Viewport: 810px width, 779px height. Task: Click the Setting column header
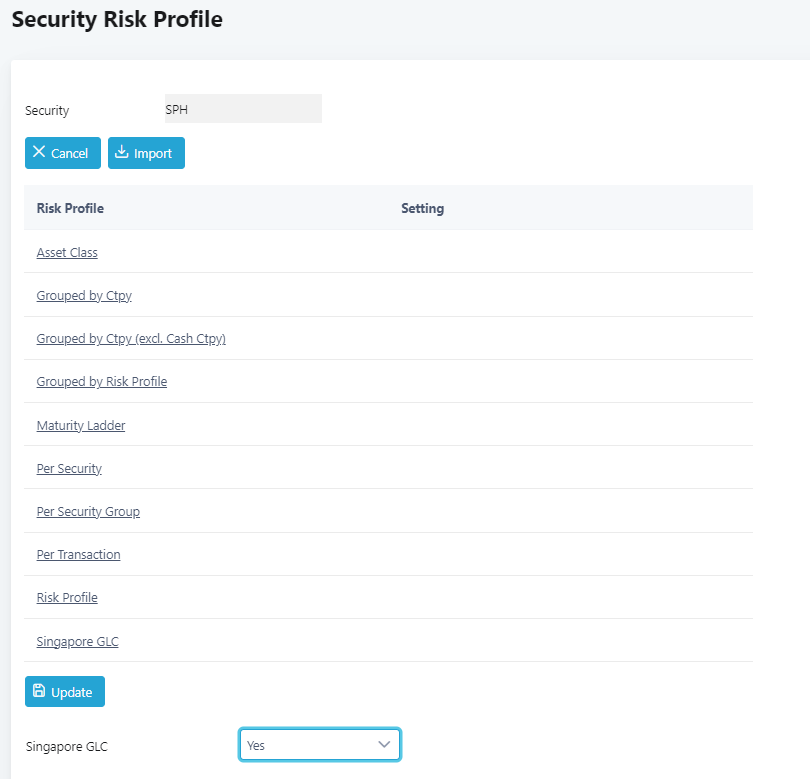coord(423,208)
